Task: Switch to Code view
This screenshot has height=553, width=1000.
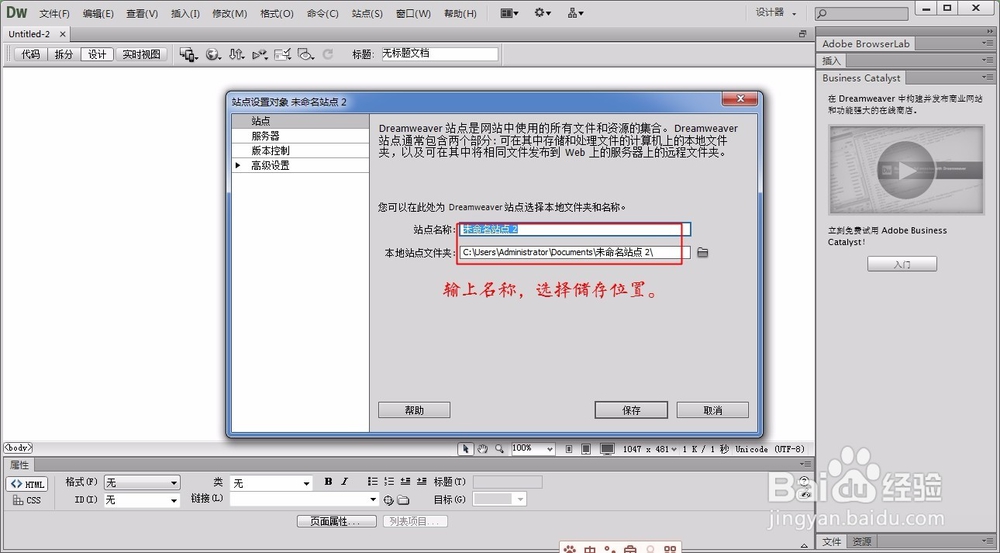Action: click(31, 55)
